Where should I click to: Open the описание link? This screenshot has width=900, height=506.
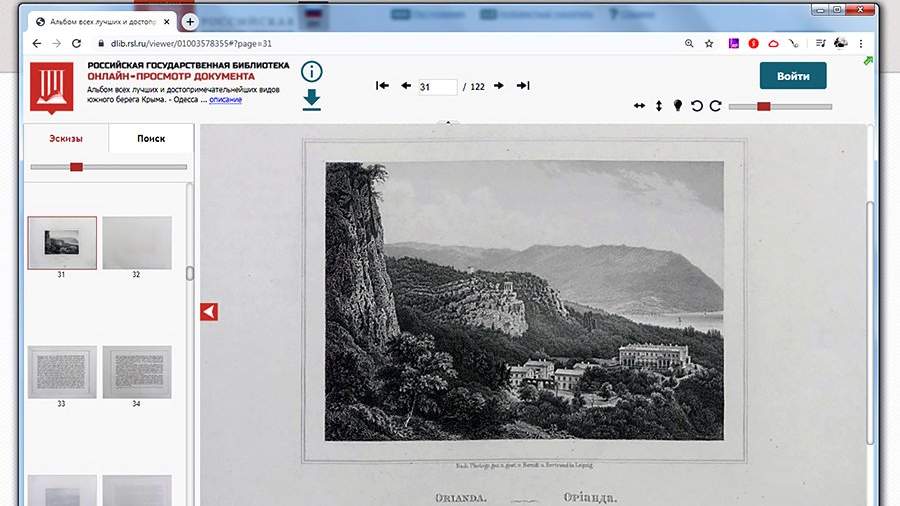[x=225, y=100]
